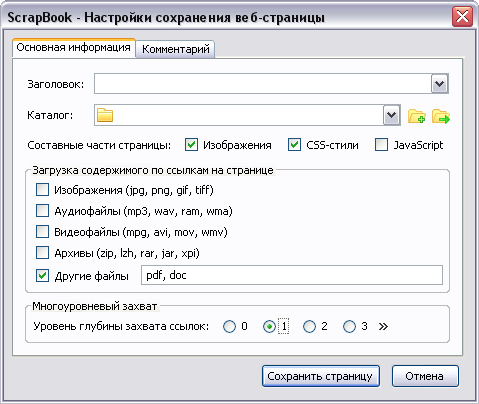This screenshot has height=404, width=479.
Task: Check Аудиофайлы (mp3, wav, ram, wma)
Action: pyautogui.click(x=42, y=211)
